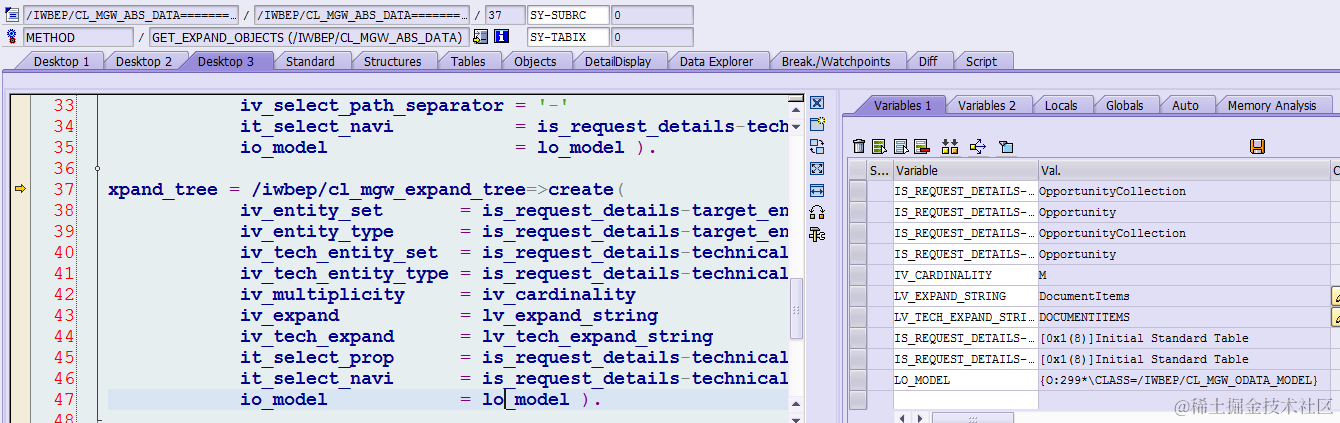The image size is (1340, 423).
Task: Click the program icon before /IWBEP/CL_MGW_ABS_DATA field
Action: [x=11, y=15]
